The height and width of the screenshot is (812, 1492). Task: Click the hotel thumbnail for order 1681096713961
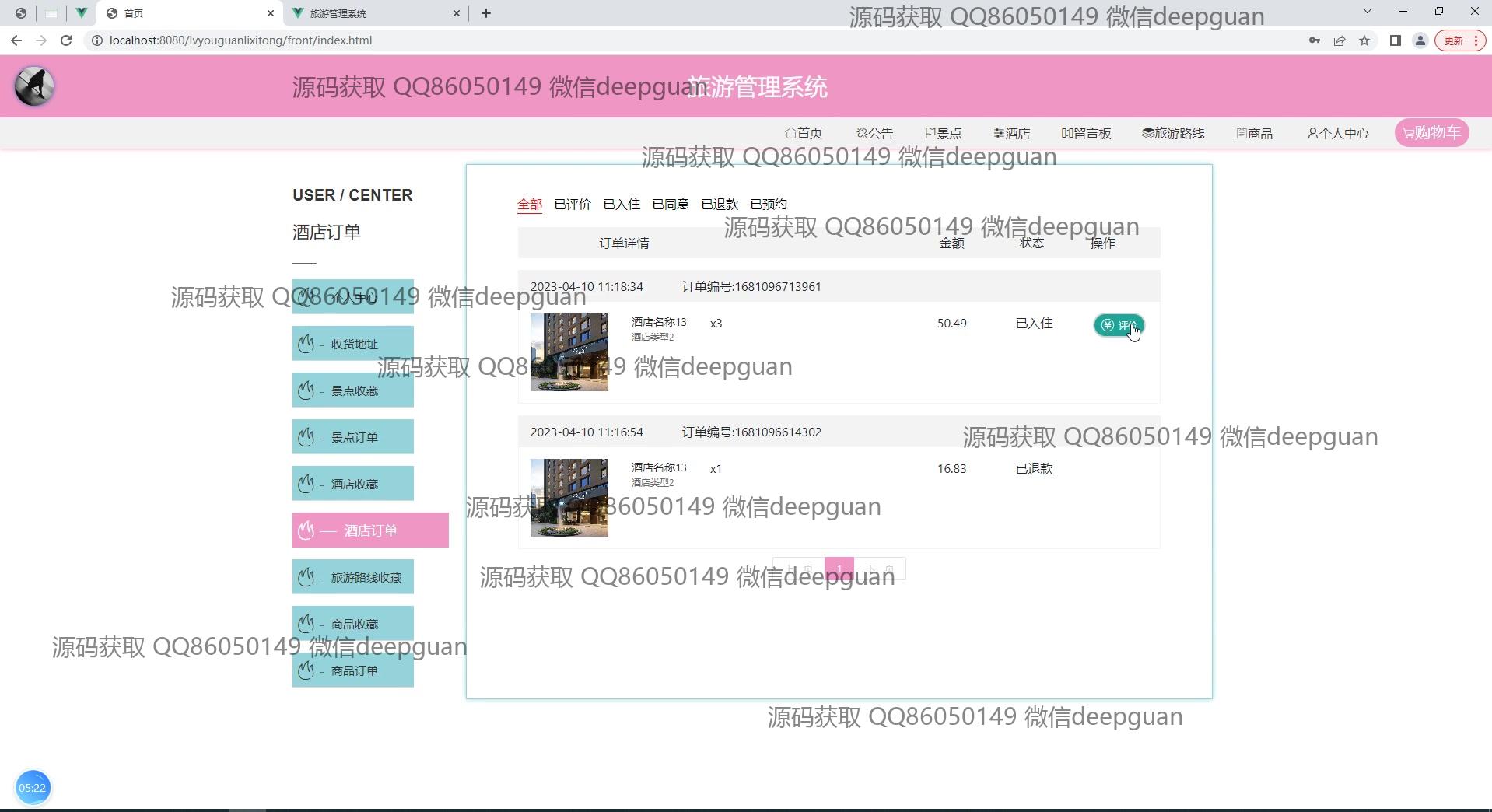pos(569,352)
